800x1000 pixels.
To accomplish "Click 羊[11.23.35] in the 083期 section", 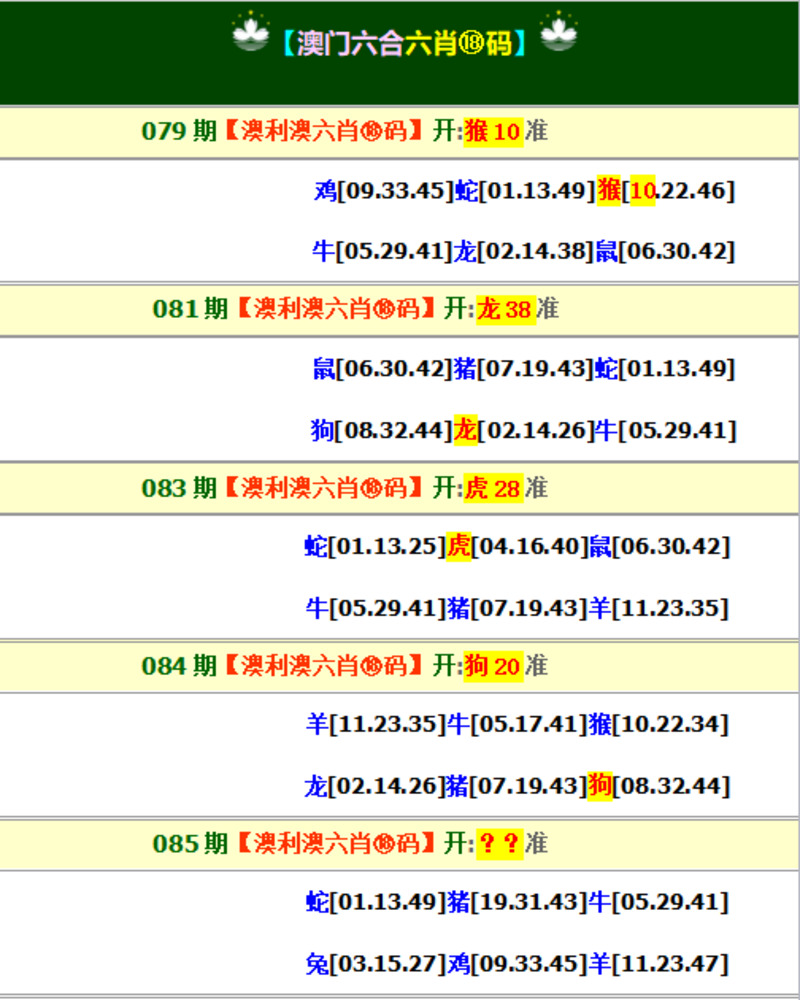I will tap(658, 608).
